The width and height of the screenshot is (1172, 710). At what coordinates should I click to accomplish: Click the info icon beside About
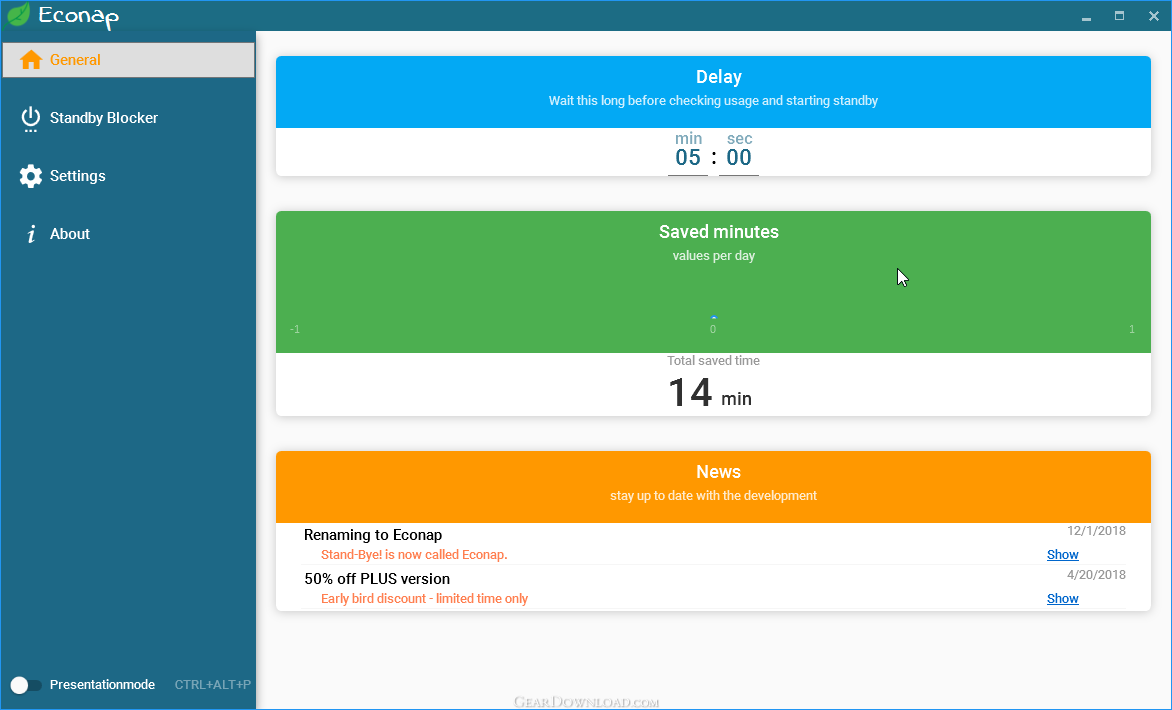[31, 235]
